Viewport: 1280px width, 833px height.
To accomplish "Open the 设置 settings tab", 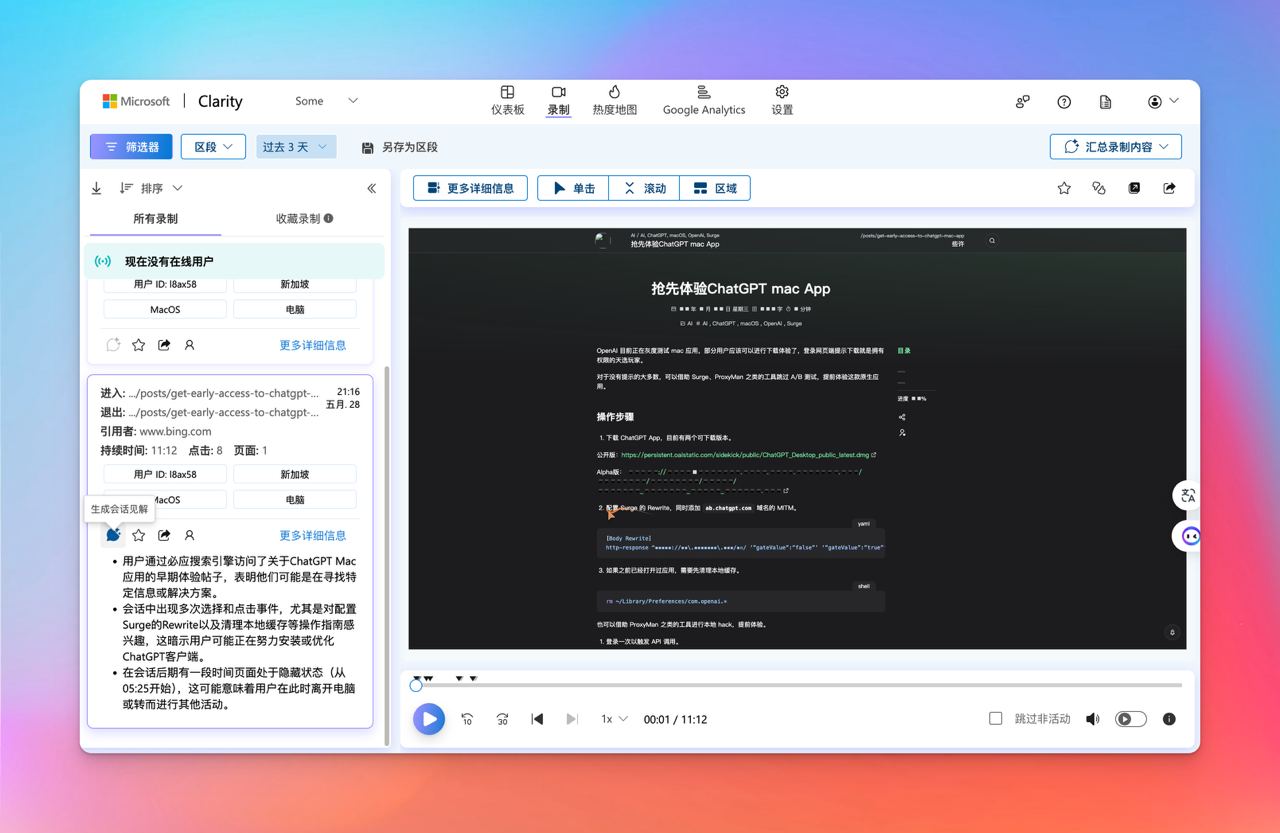I will click(x=782, y=100).
